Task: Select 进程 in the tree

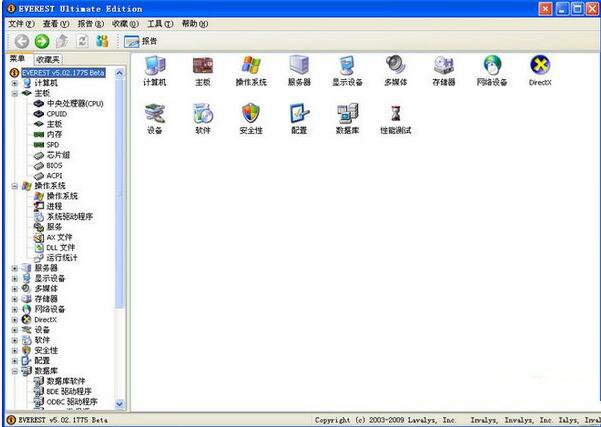Action: [x=54, y=207]
